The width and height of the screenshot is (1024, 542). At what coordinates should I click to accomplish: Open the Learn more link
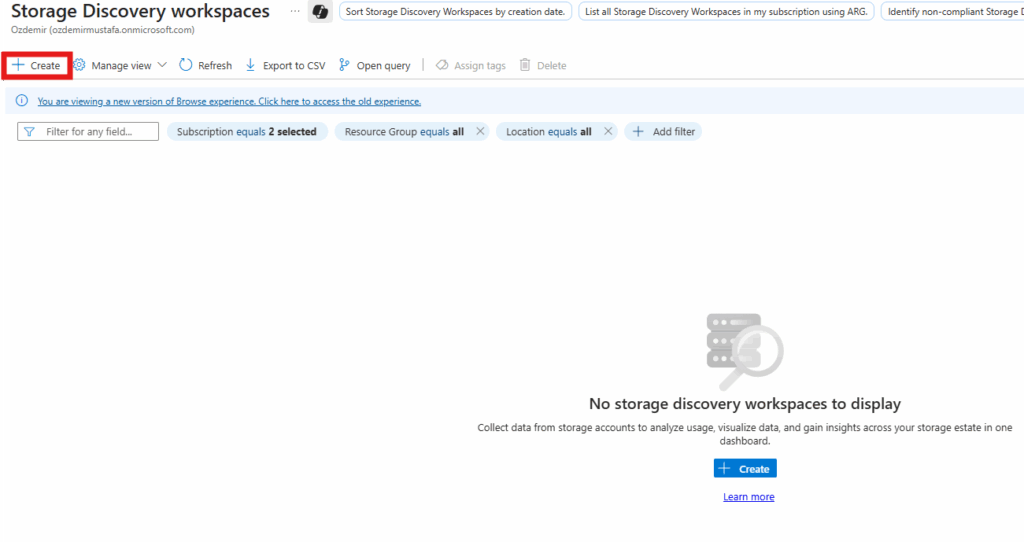748,497
